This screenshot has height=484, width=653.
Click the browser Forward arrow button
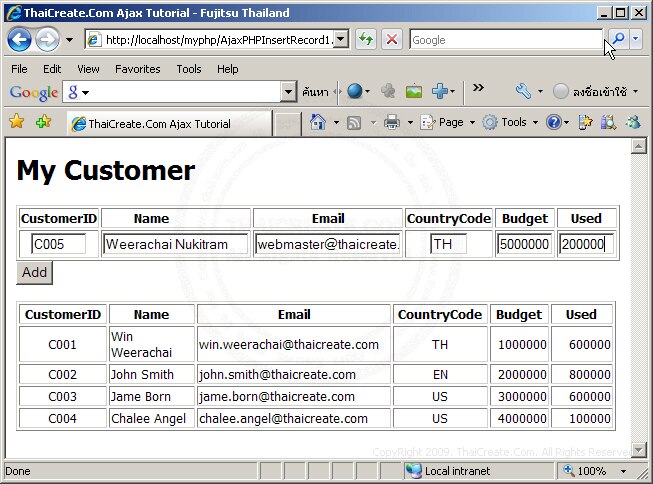(47, 40)
